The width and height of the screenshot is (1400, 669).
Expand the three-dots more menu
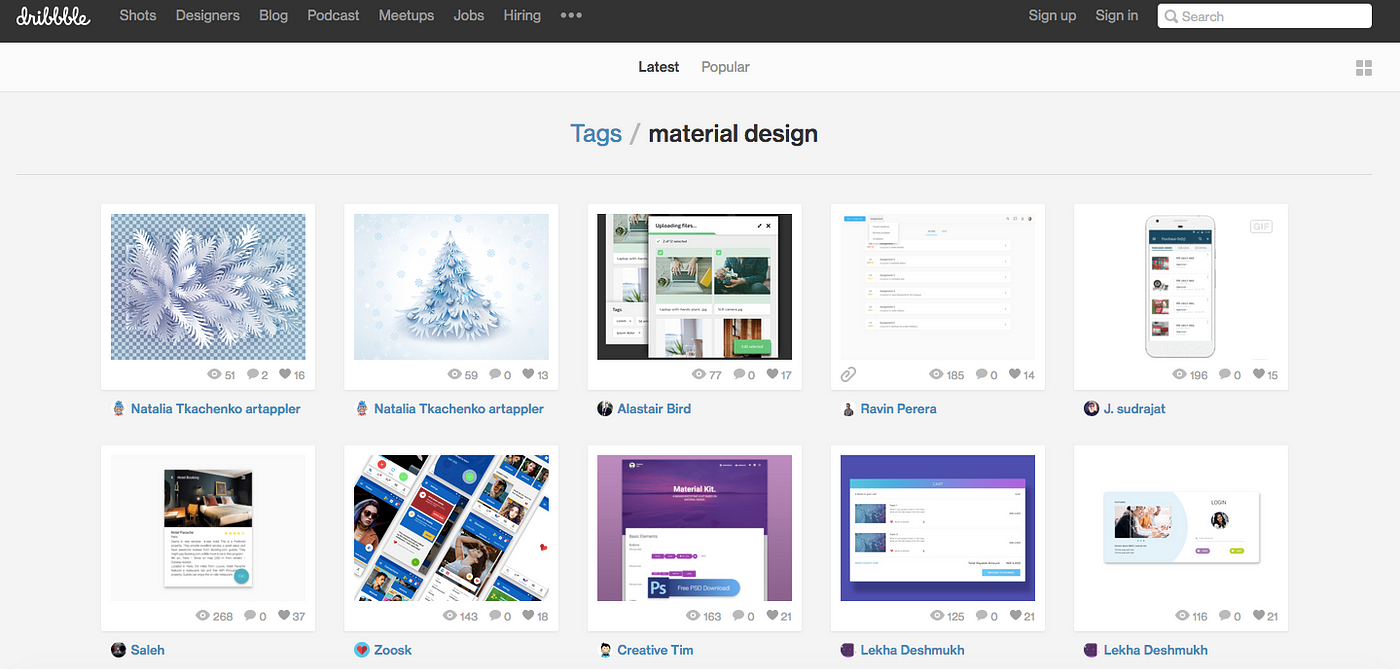571,16
